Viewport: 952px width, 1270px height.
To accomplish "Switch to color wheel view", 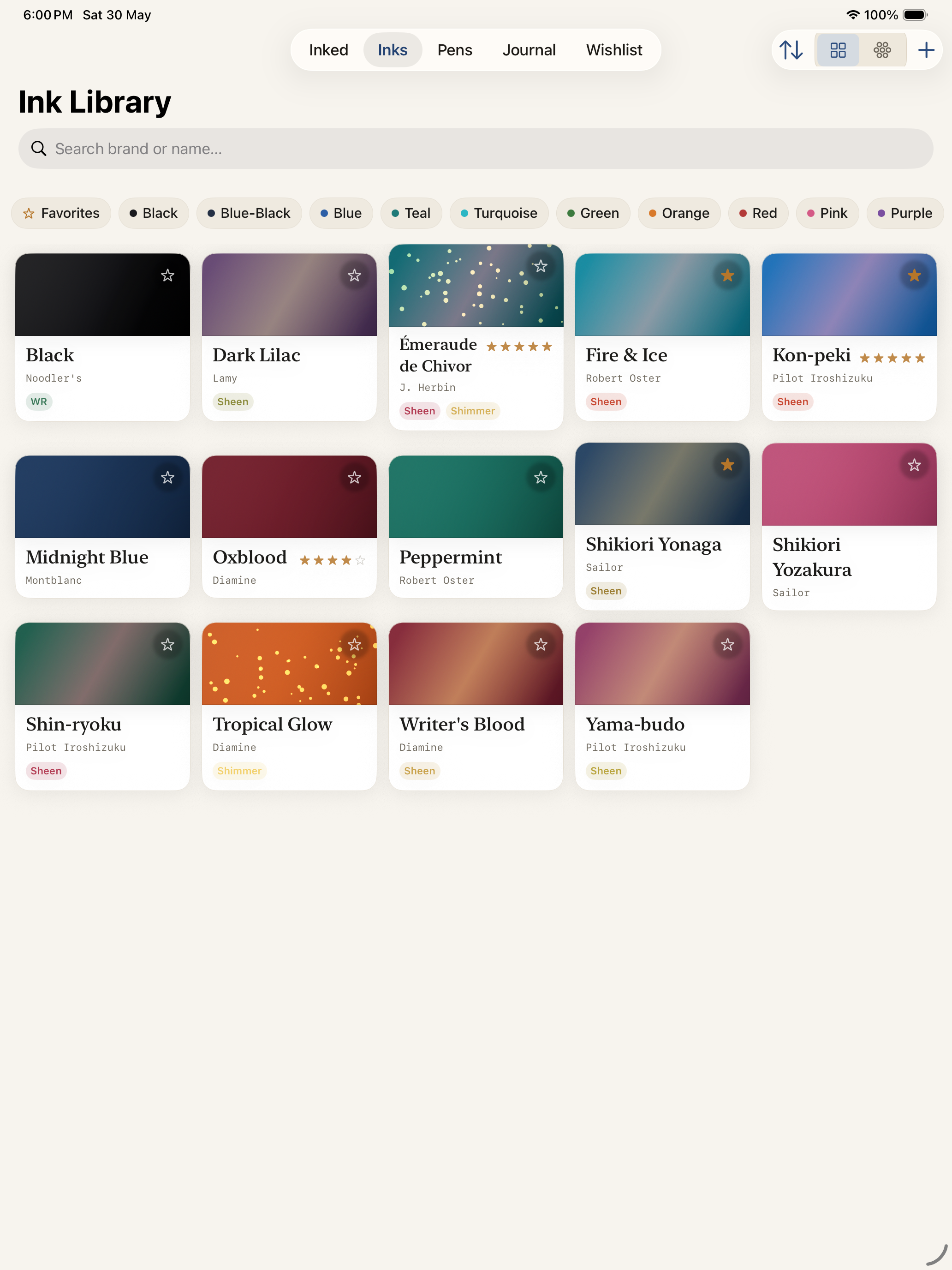I will click(x=882, y=50).
